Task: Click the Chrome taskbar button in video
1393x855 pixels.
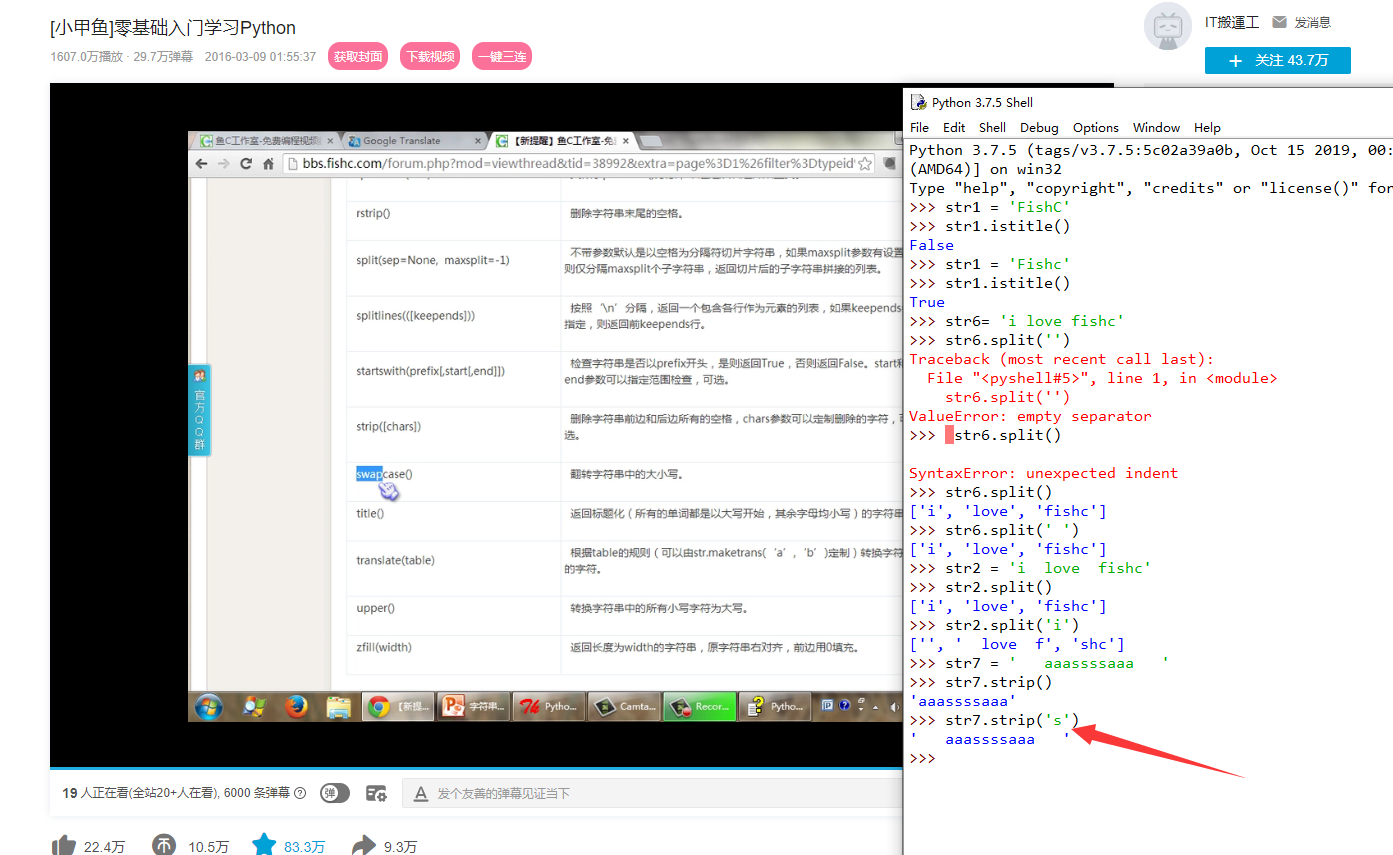Action: [398, 706]
